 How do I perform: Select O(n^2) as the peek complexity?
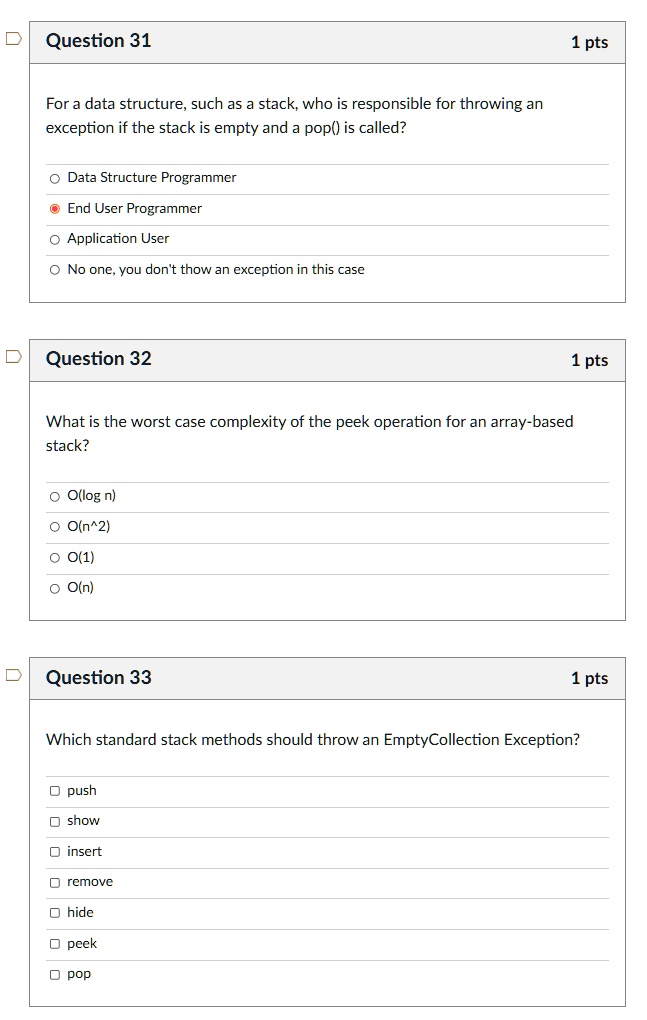click(55, 527)
